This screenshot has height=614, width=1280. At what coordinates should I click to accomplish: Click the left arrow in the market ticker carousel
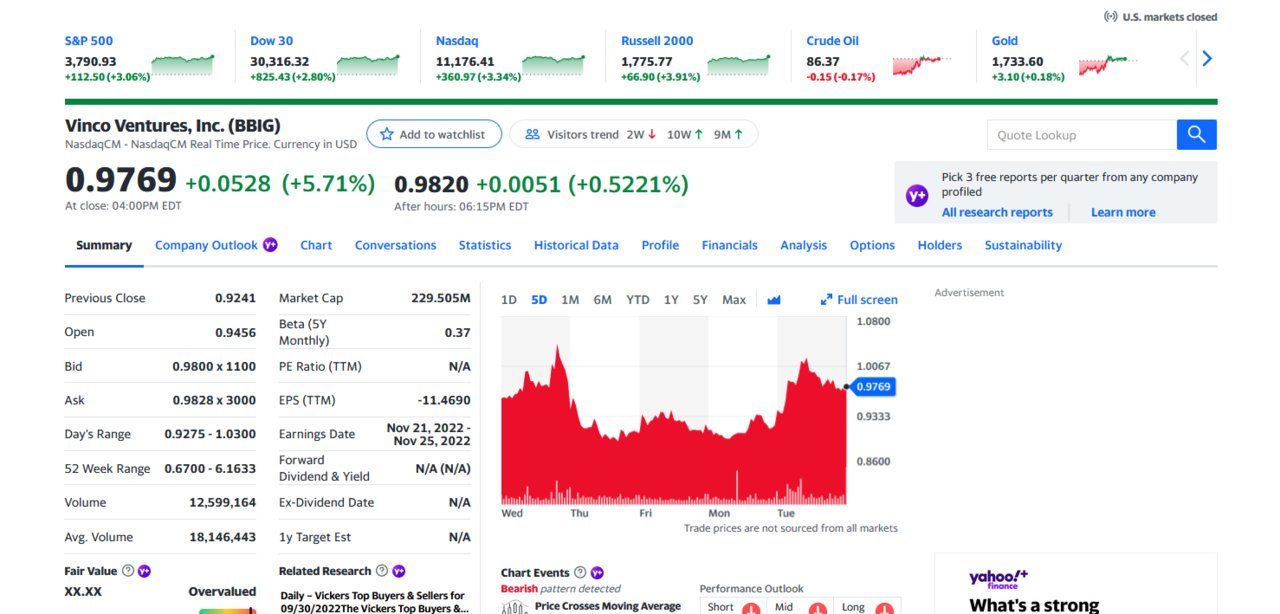[x=1185, y=58]
